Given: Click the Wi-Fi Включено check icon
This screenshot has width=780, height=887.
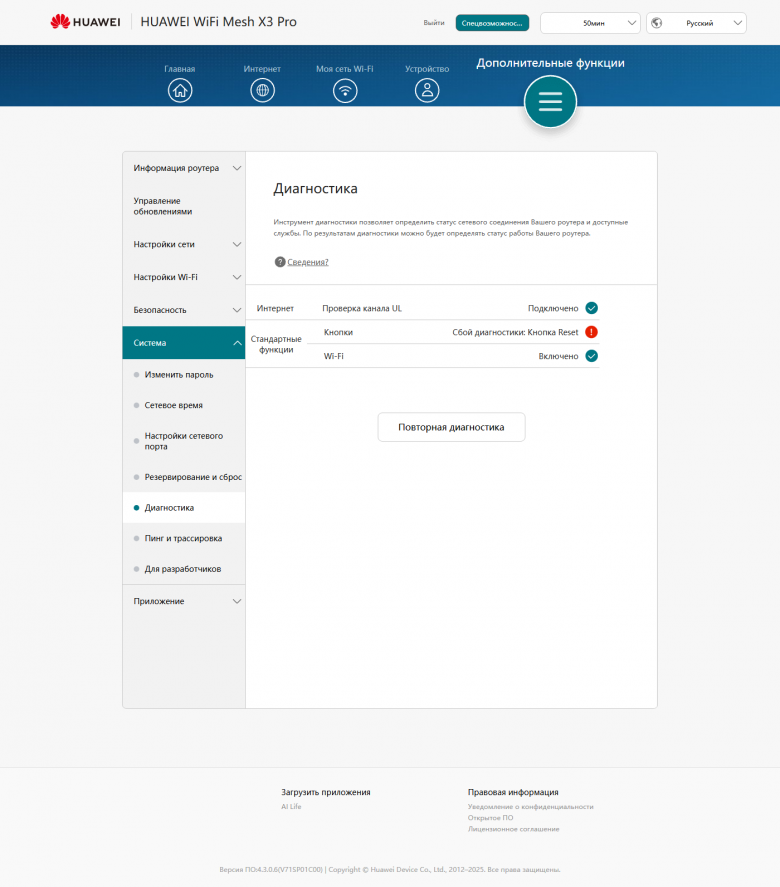Looking at the screenshot, I should pyautogui.click(x=592, y=356).
